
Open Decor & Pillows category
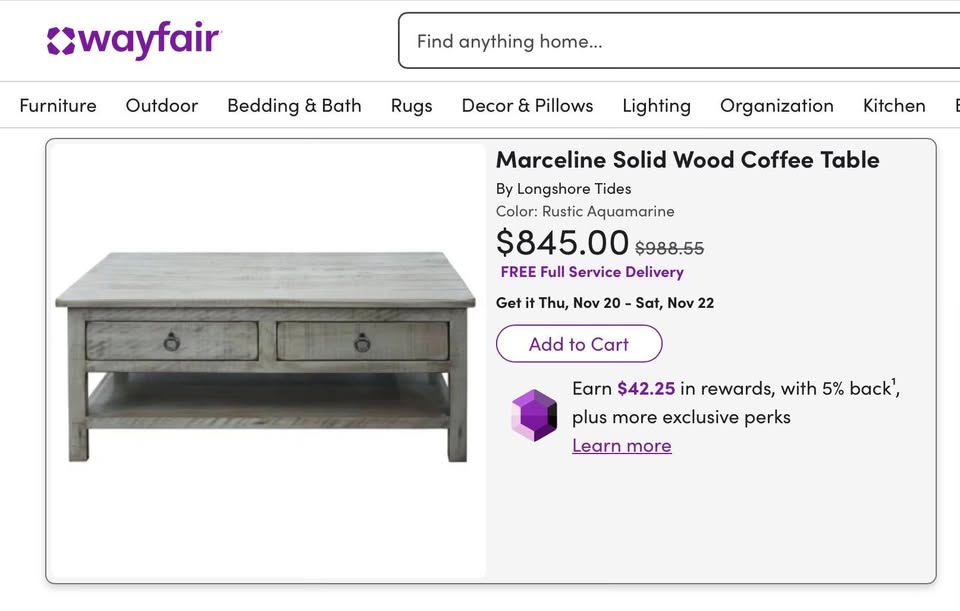coord(527,105)
